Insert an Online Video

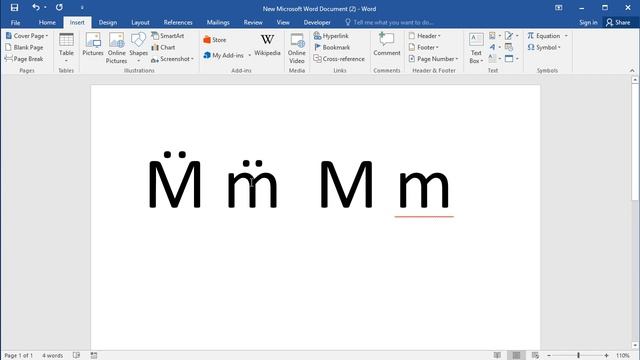297,48
